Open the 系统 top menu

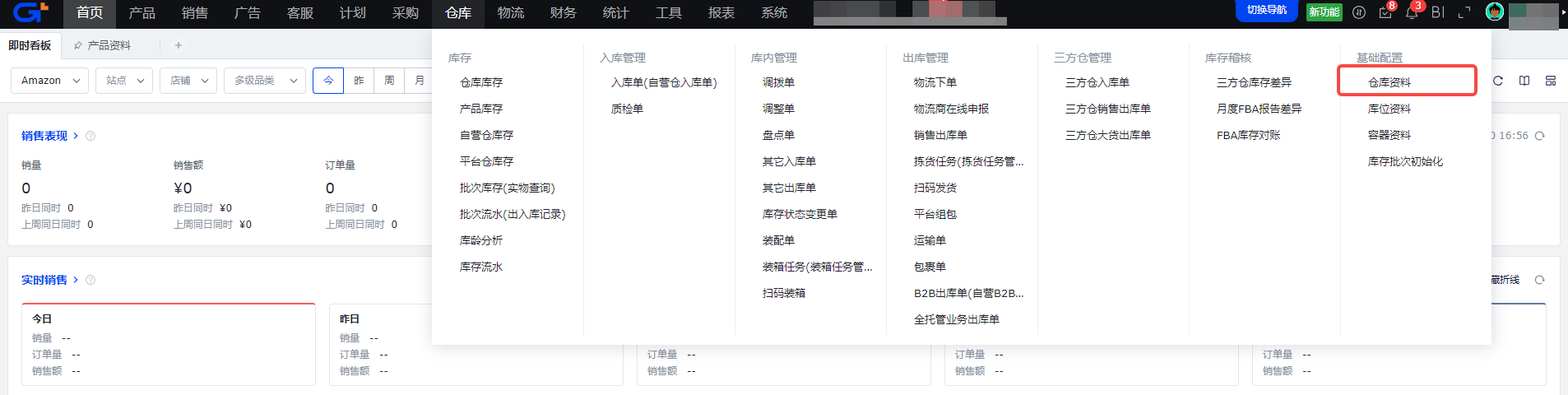tap(774, 13)
